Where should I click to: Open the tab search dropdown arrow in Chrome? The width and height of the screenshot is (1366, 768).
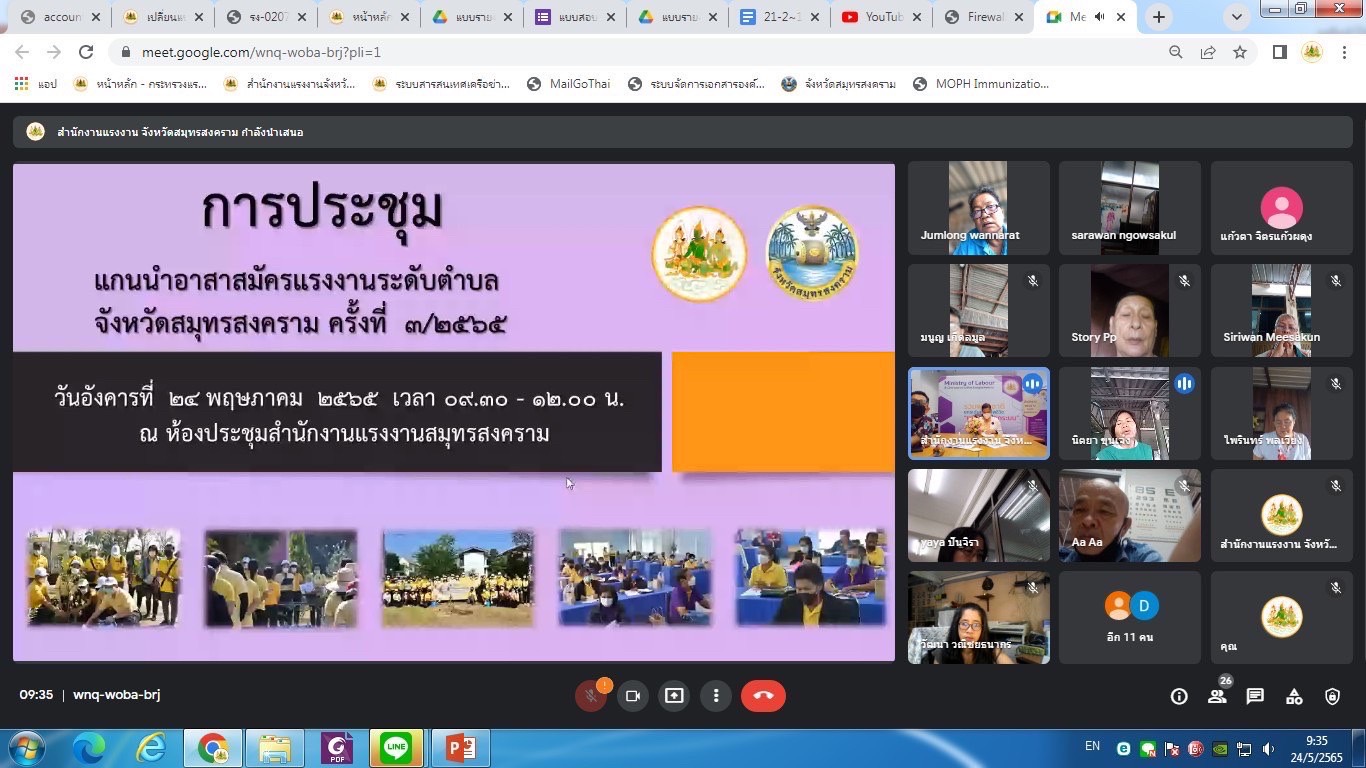tap(1237, 17)
